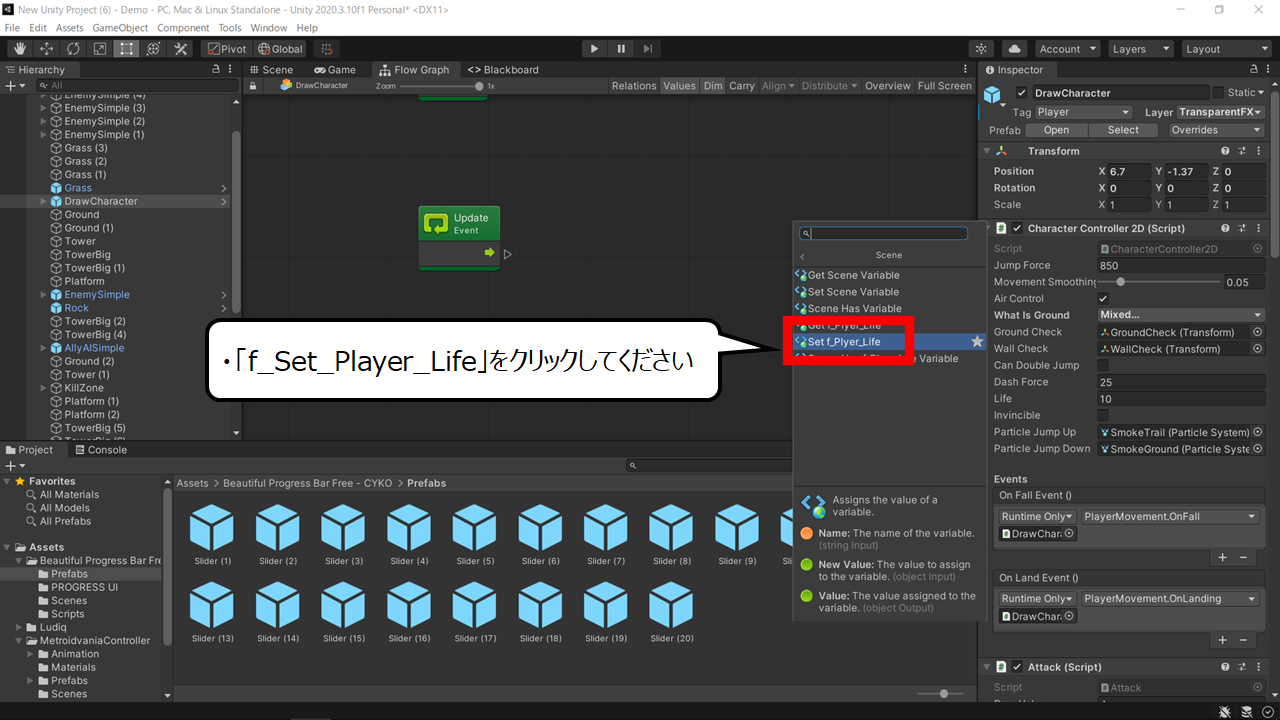Enable Can Double Jump checkbox

pos(1103,365)
